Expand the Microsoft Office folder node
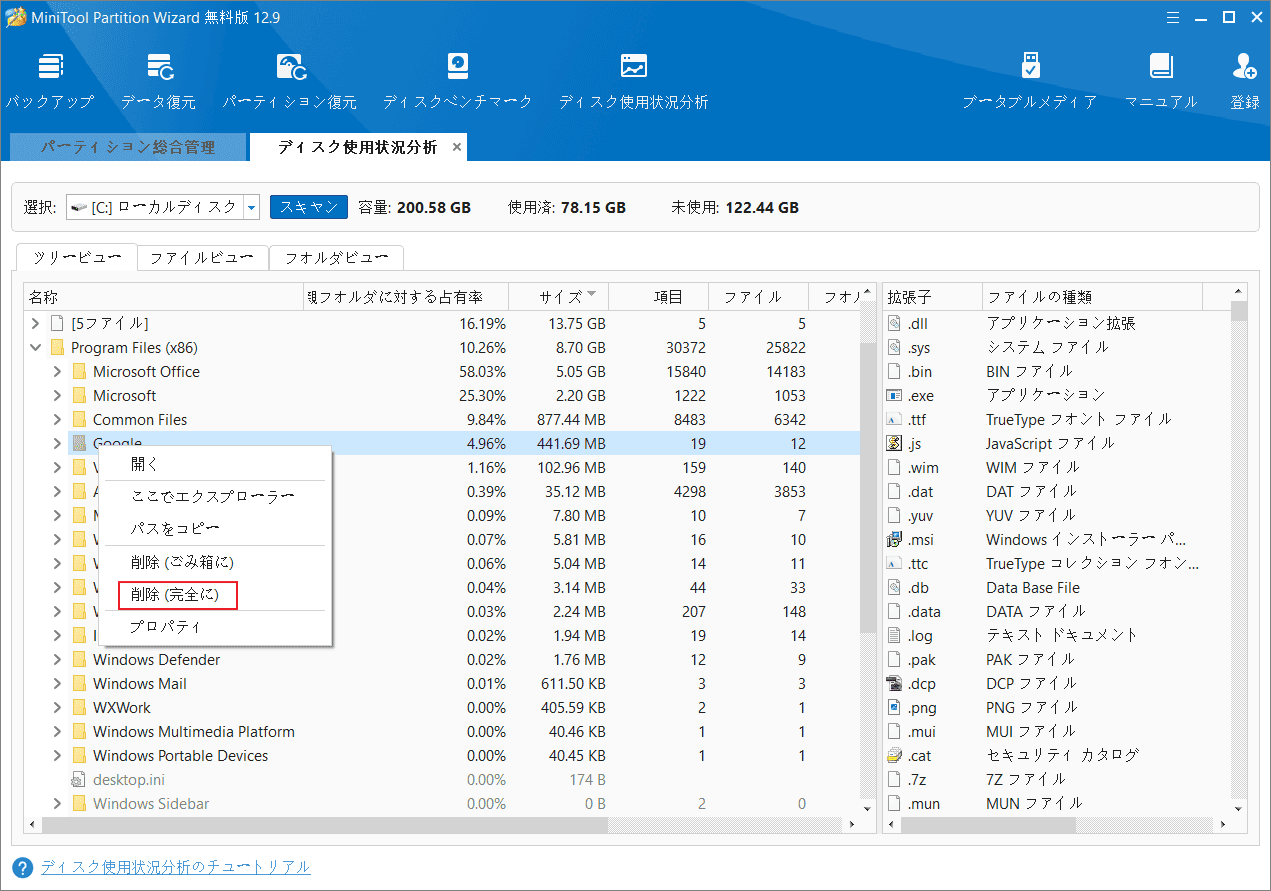 59,371
